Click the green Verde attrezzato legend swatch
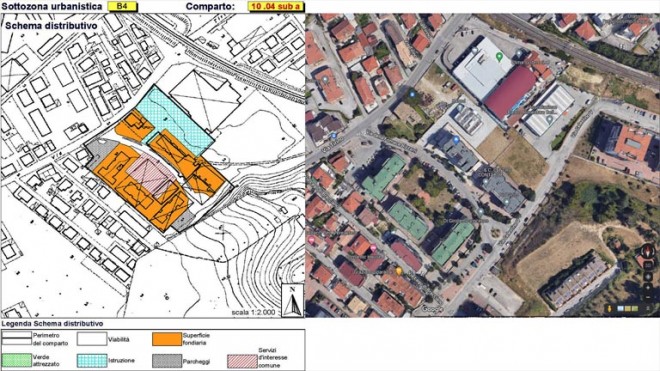 pos(16,361)
